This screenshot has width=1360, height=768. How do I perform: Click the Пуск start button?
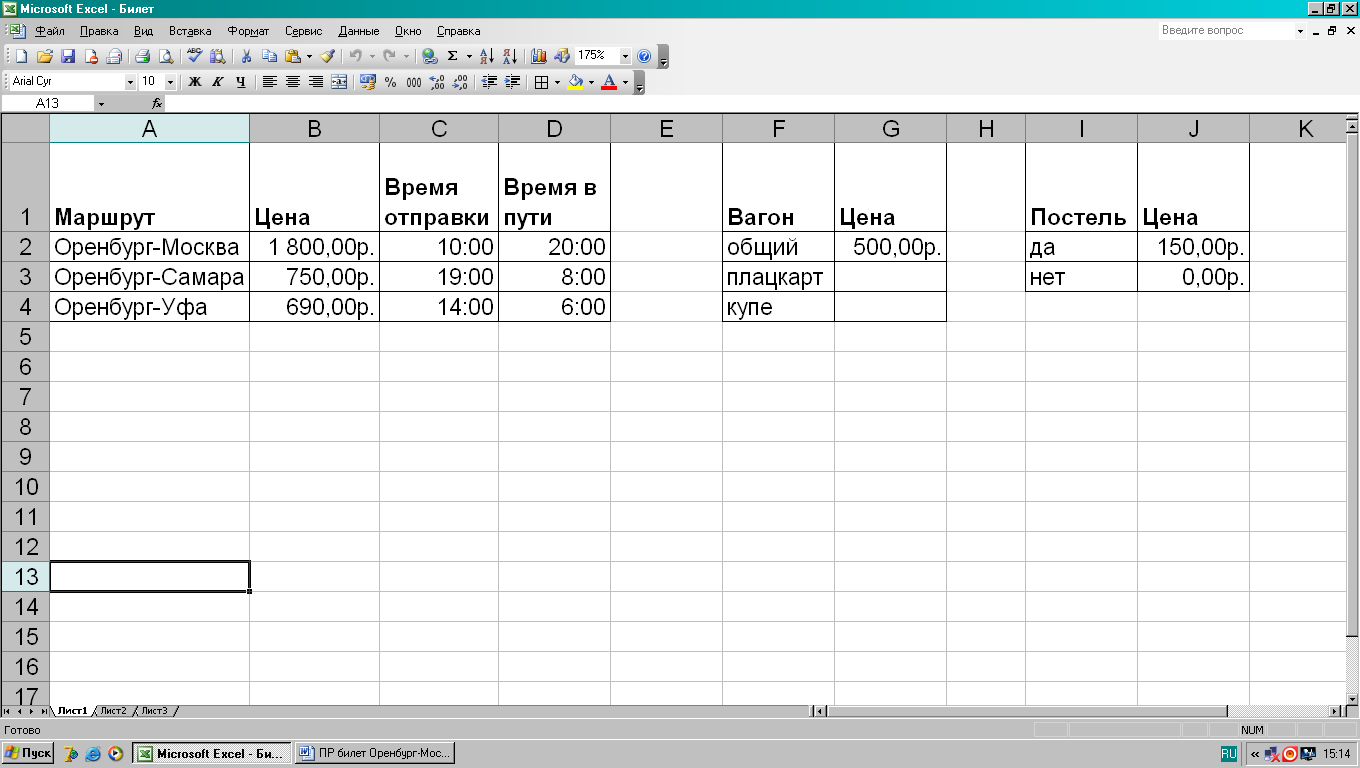coord(28,753)
